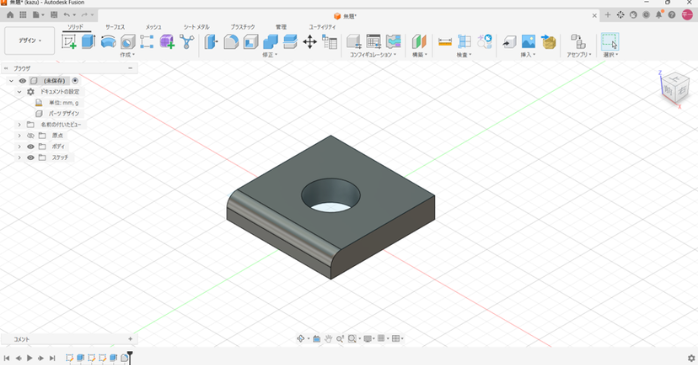Image resolution: width=698 pixels, height=365 pixels.
Task: Click the rectangular pattern icon in Create
Action: pyautogui.click(x=147, y=42)
